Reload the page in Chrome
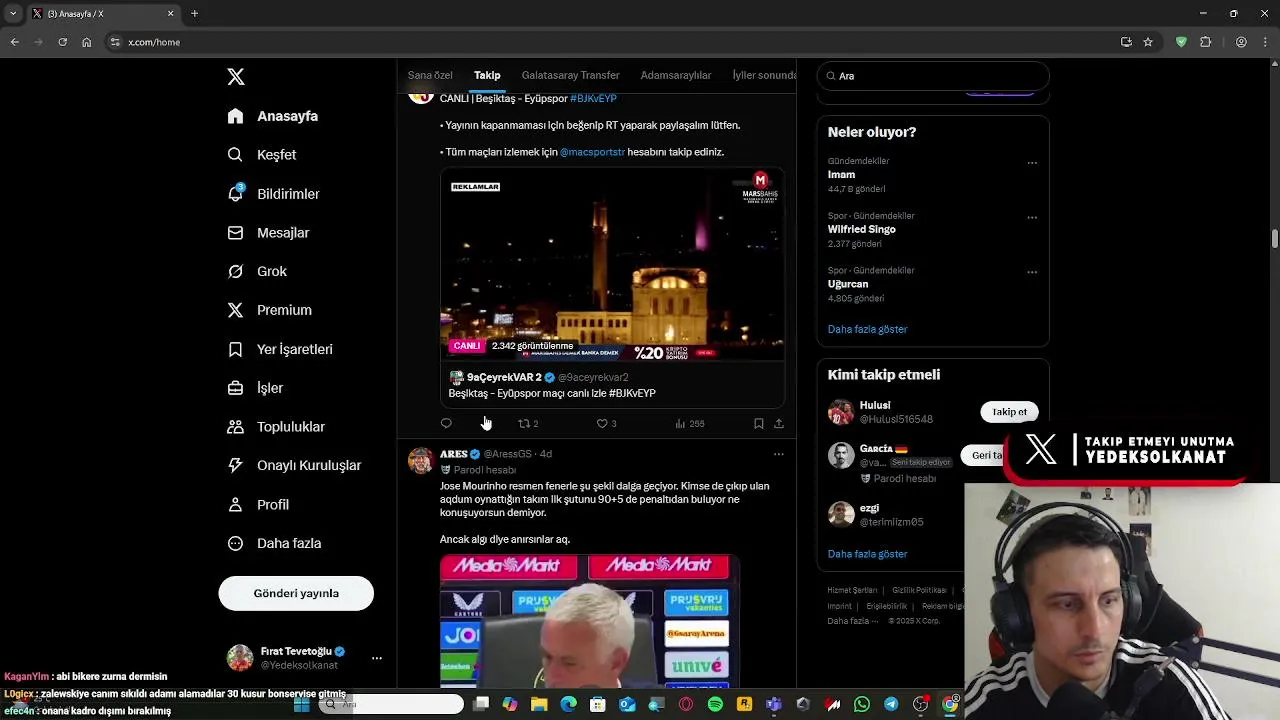This screenshot has width=1280, height=720. pyautogui.click(x=62, y=42)
